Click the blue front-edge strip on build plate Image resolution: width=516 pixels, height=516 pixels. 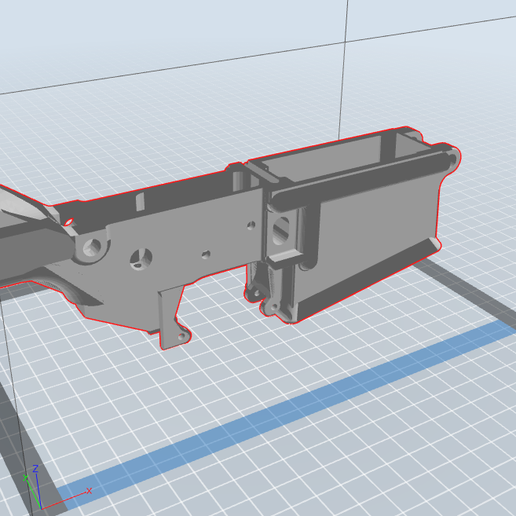287,415
